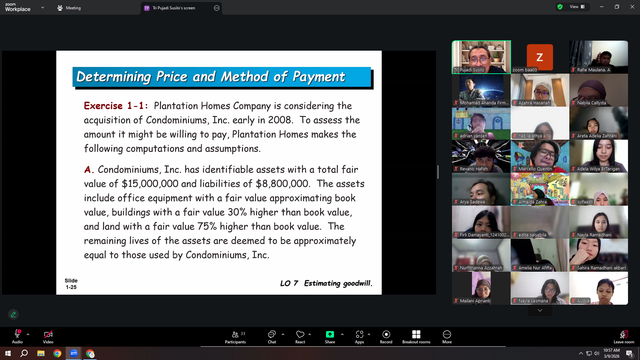Select Firli Damayanti video tile

[481, 222]
